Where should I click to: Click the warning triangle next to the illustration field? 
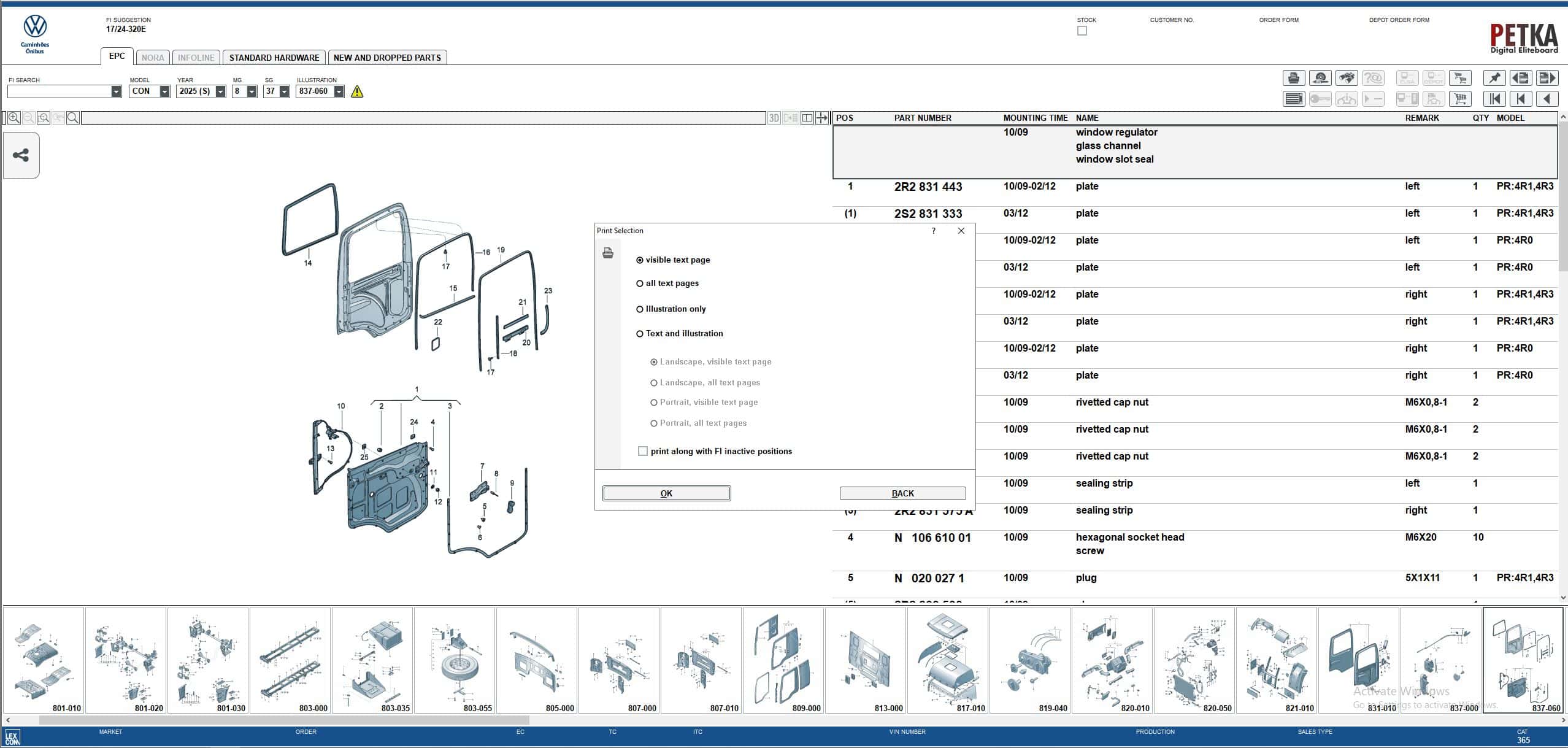point(358,91)
